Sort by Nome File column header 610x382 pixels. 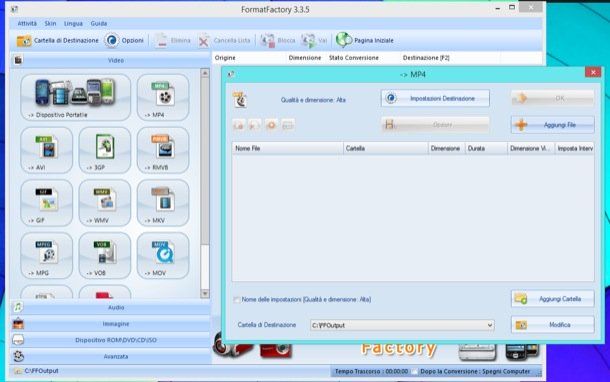[287, 148]
